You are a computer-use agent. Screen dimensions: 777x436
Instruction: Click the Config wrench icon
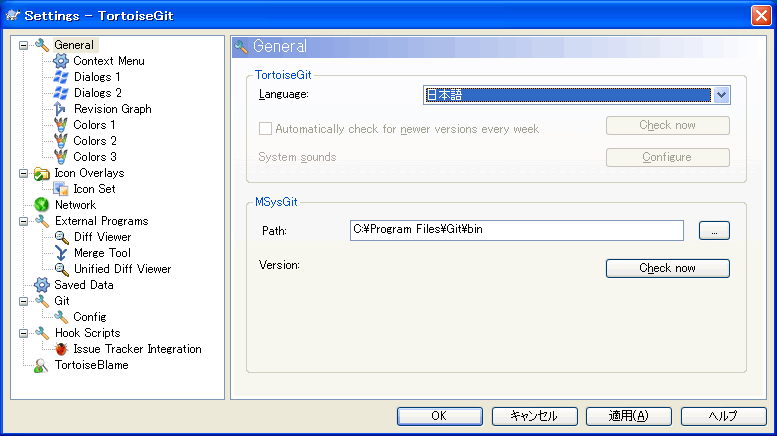(x=60, y=317)
